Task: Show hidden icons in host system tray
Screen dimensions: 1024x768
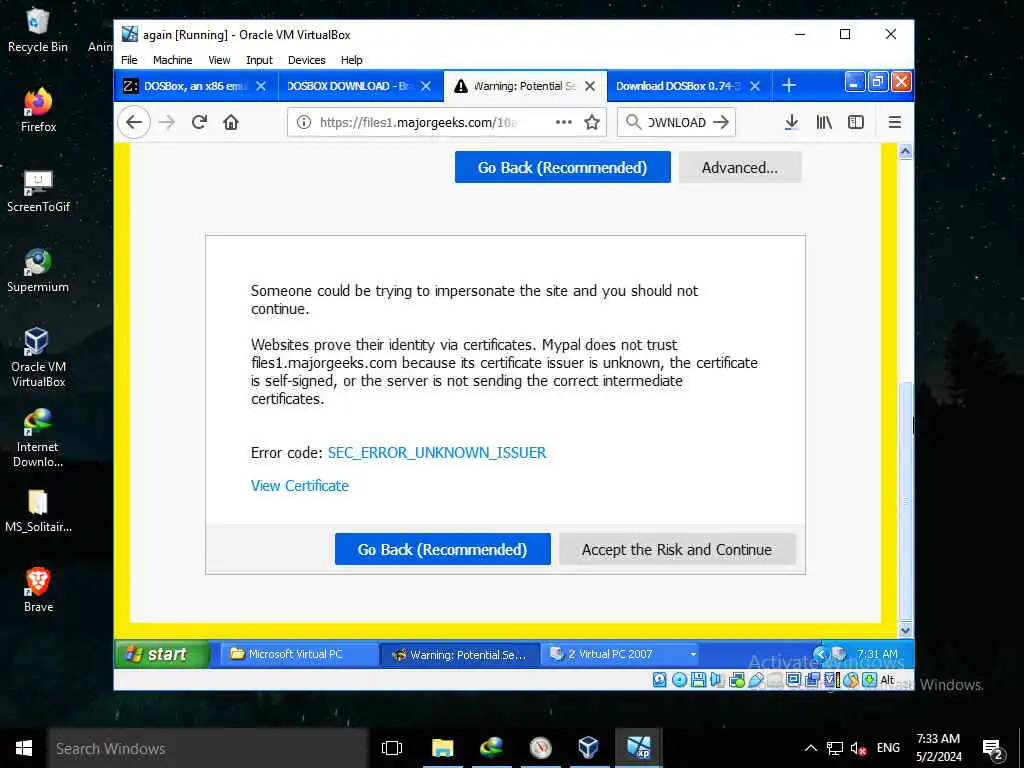Action: [810, 748]
